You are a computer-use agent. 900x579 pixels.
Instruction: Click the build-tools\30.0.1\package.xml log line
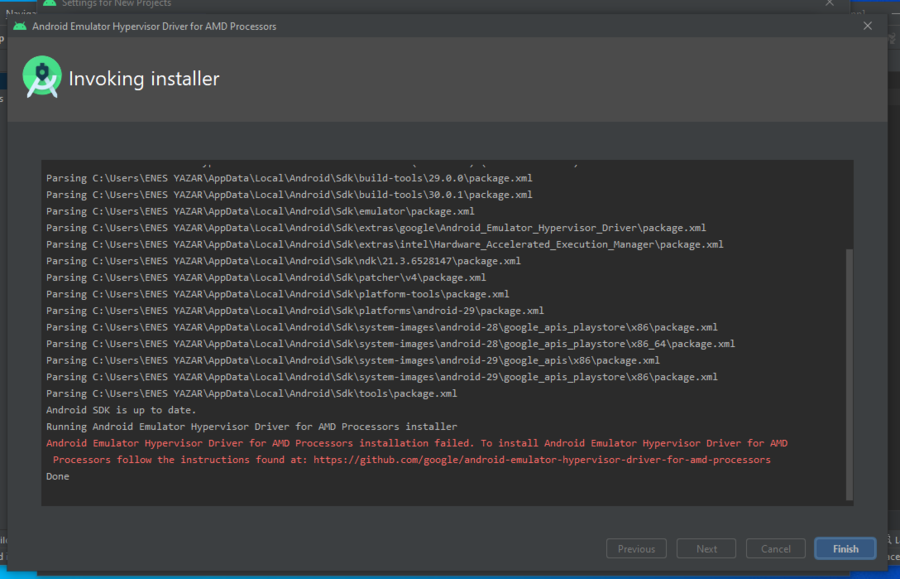(289, 195)
